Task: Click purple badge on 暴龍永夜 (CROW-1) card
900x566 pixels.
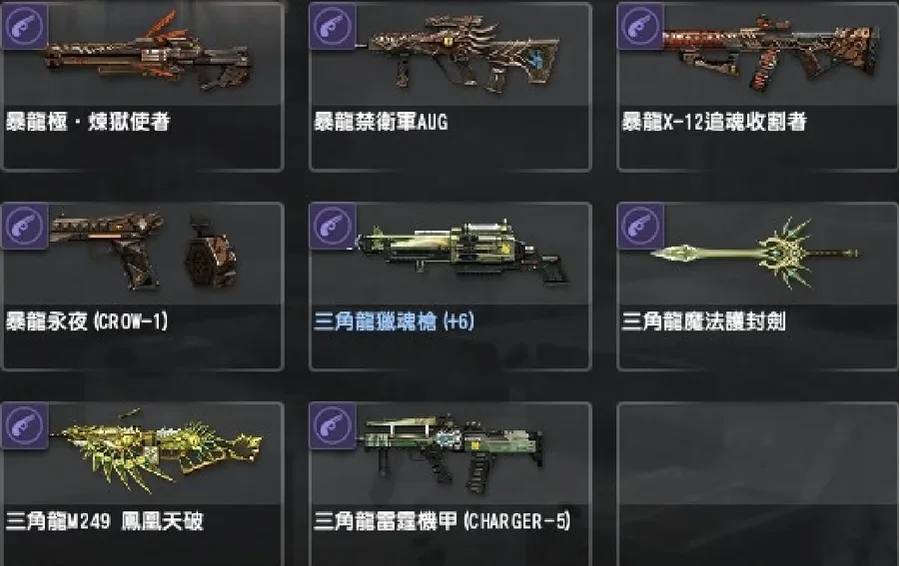Action: [x=25, y=226]
